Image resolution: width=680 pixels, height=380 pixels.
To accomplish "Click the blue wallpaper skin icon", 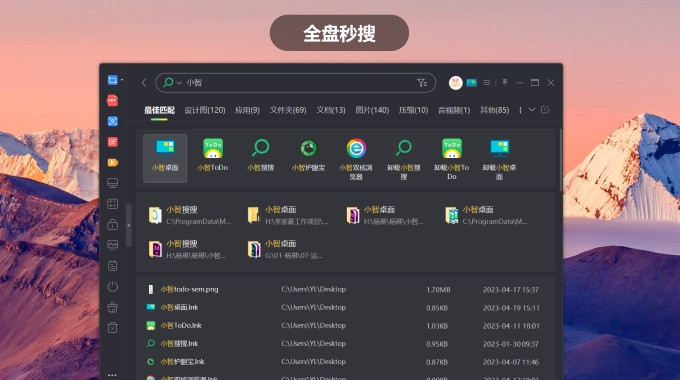I will (x=471, y=82).
